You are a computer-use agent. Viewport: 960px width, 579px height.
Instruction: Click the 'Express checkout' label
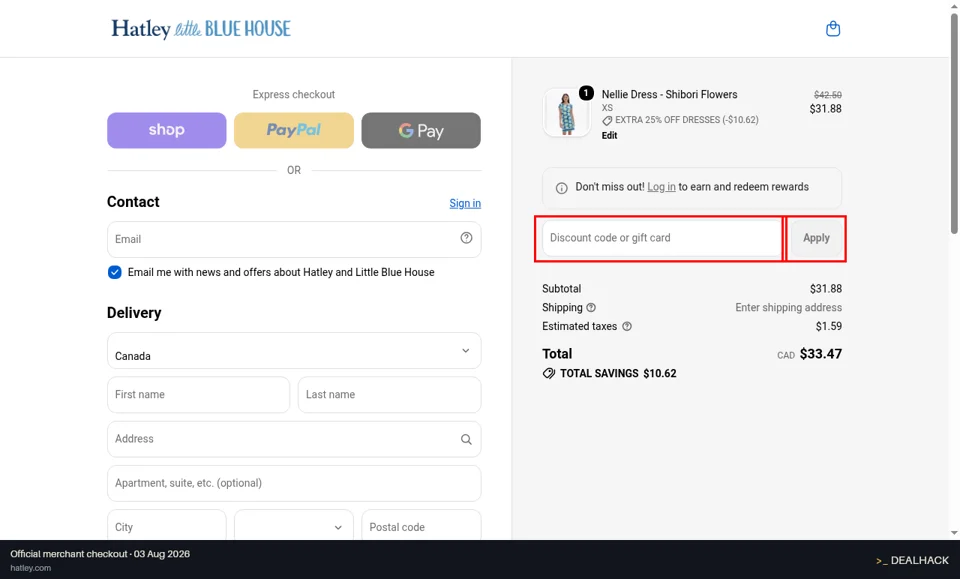tap(294, 94)
